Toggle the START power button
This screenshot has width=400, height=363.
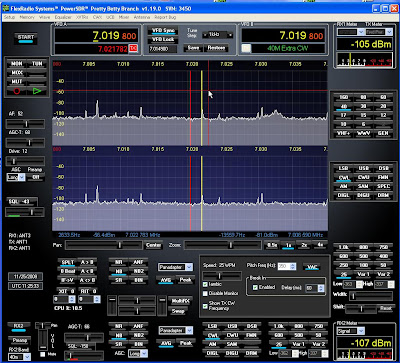click(26, 38)
